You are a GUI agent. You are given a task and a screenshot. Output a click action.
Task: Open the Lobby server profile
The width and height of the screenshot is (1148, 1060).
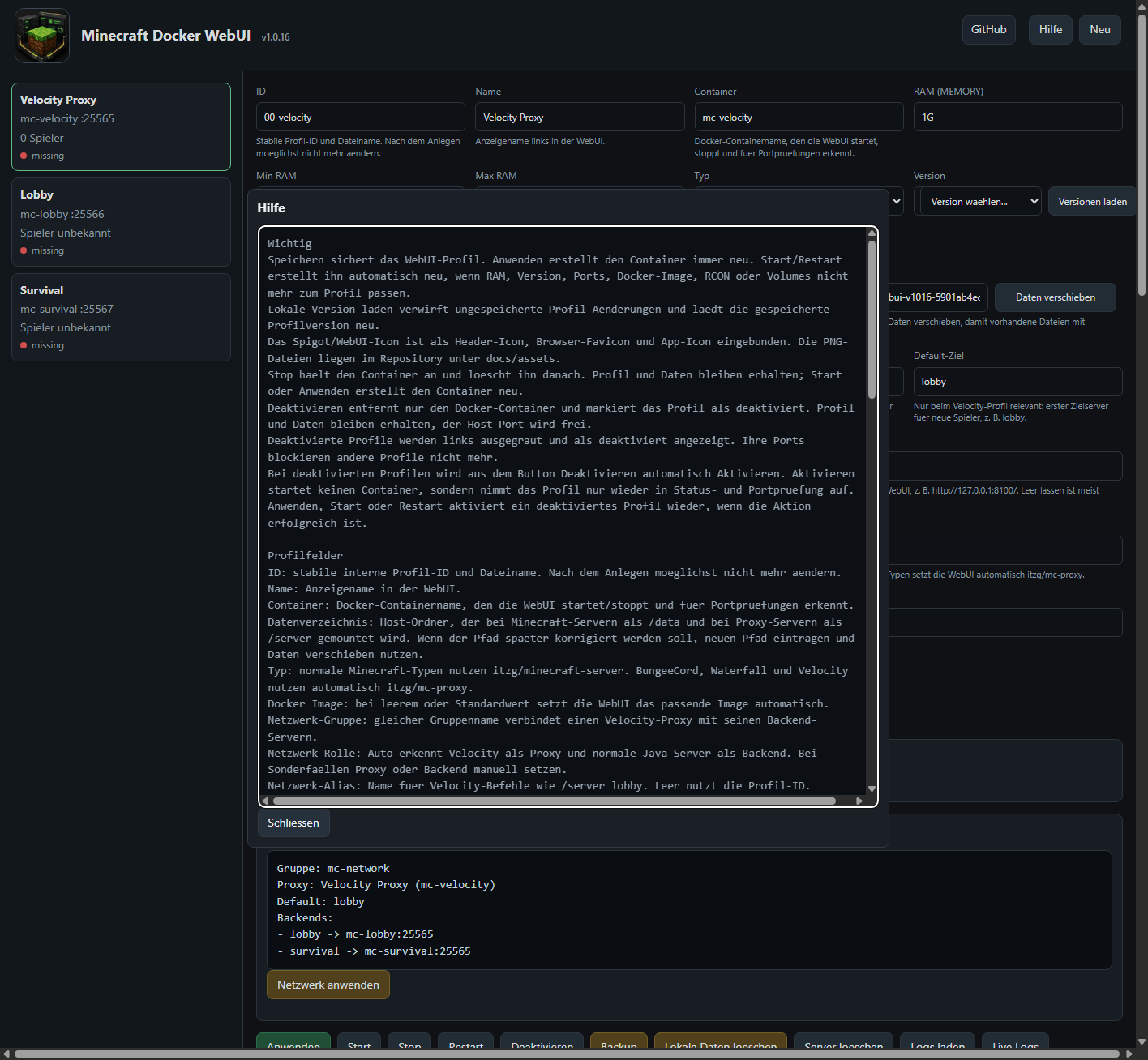click(x=121, y=222)
